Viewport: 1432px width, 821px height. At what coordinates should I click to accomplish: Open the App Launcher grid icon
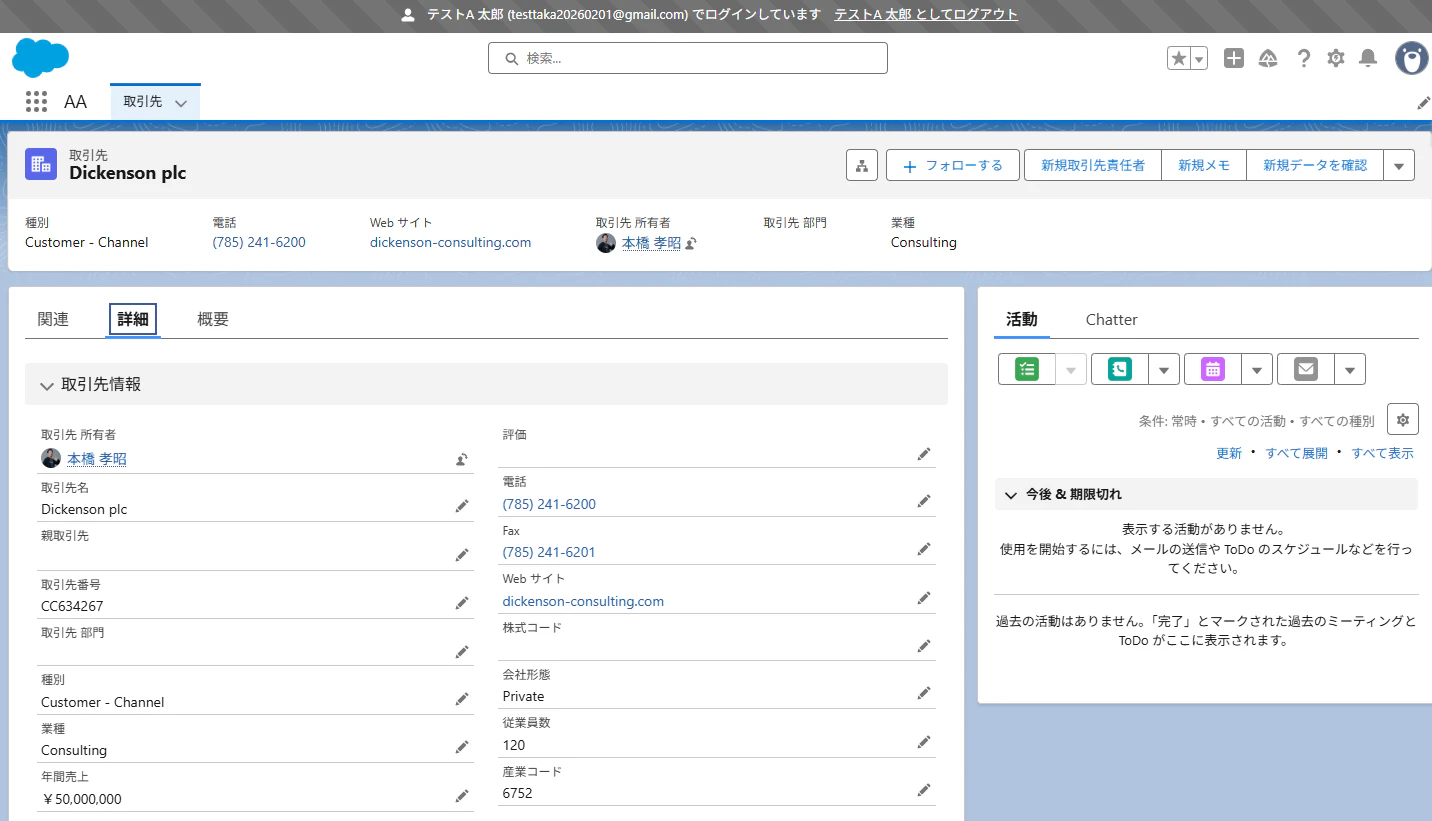click(36, 101)
